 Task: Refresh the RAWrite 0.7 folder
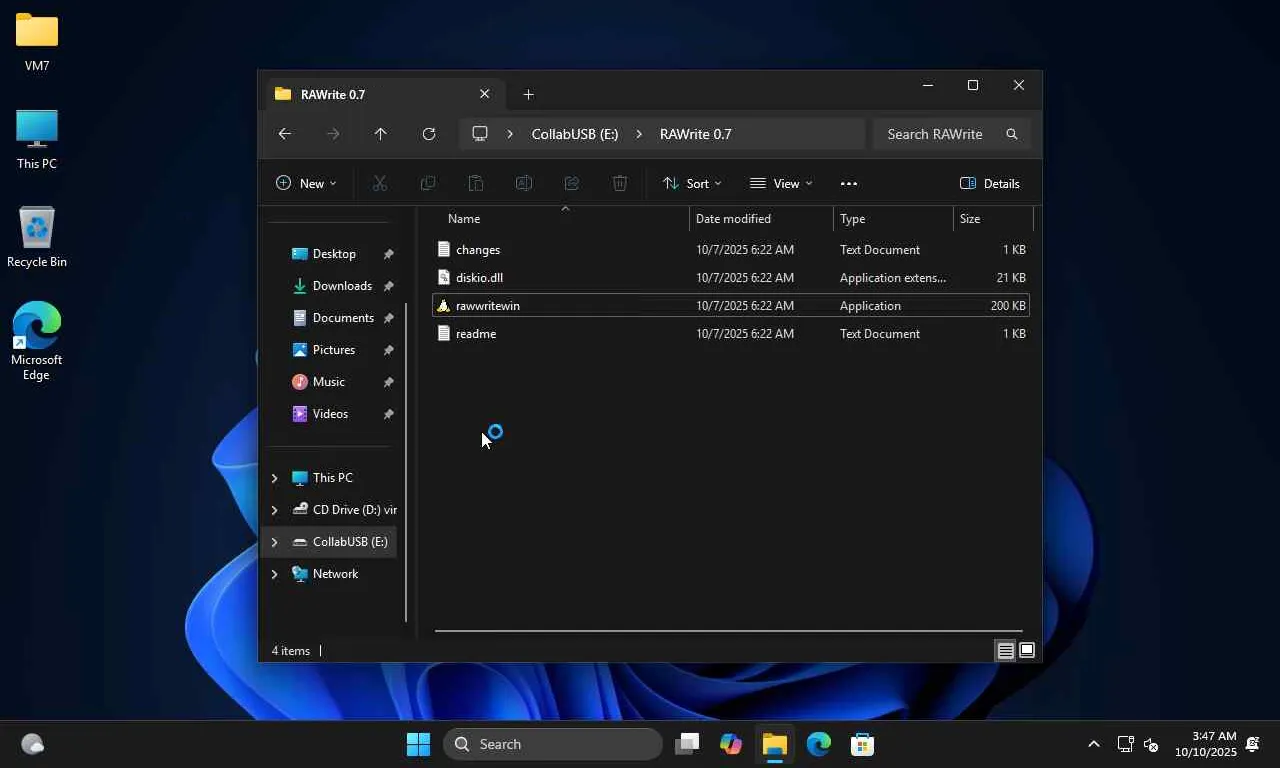coord(428,134)
